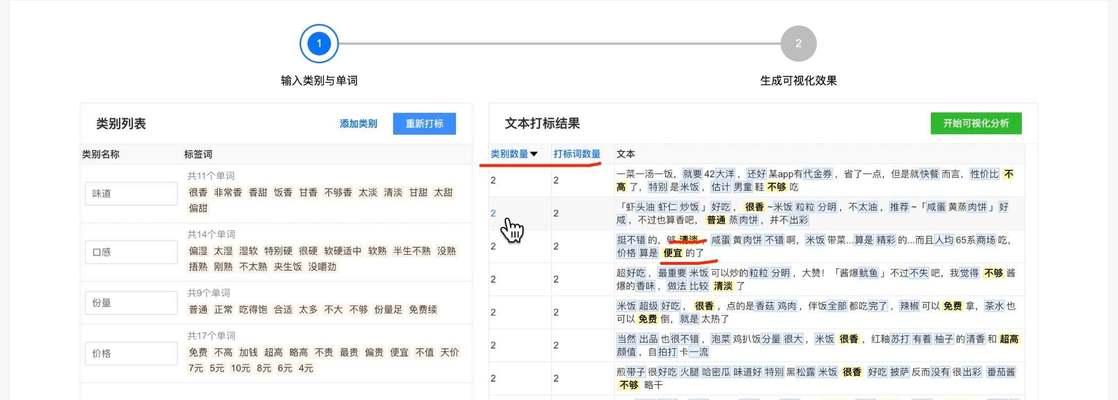Click the 略高 tag word
Viewport: 1118px width, 400px height.
tap(298, 352)
